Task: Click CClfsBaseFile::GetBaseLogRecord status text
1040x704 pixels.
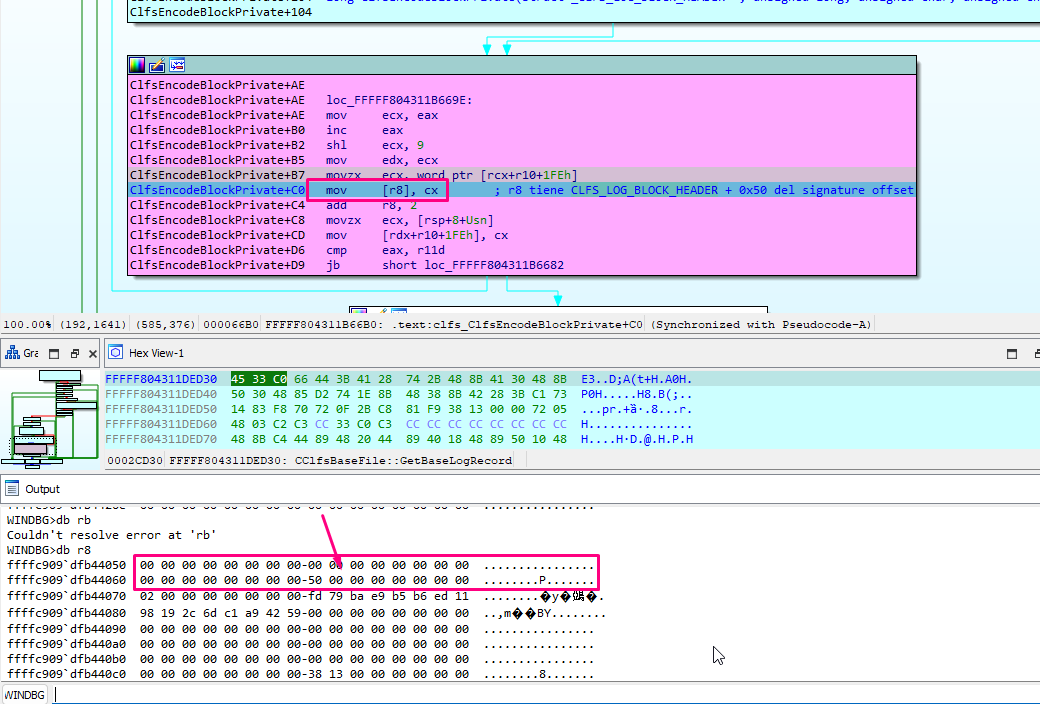Action: click(x=403, y=460)
